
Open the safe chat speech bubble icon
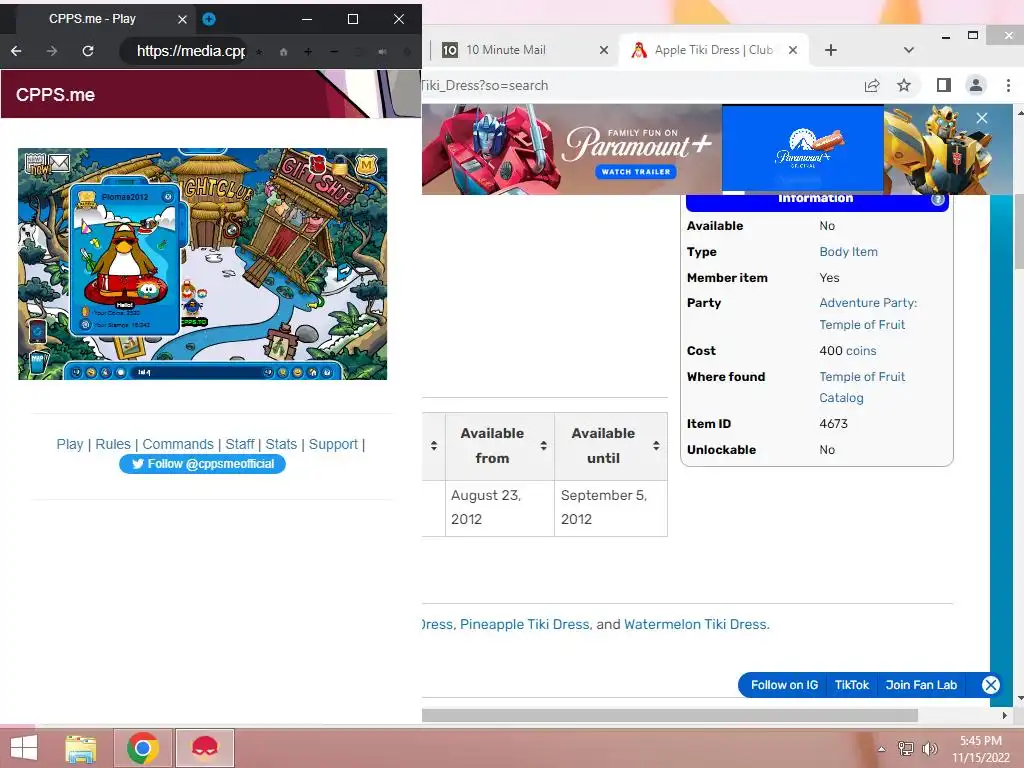(x=76, y=372)
